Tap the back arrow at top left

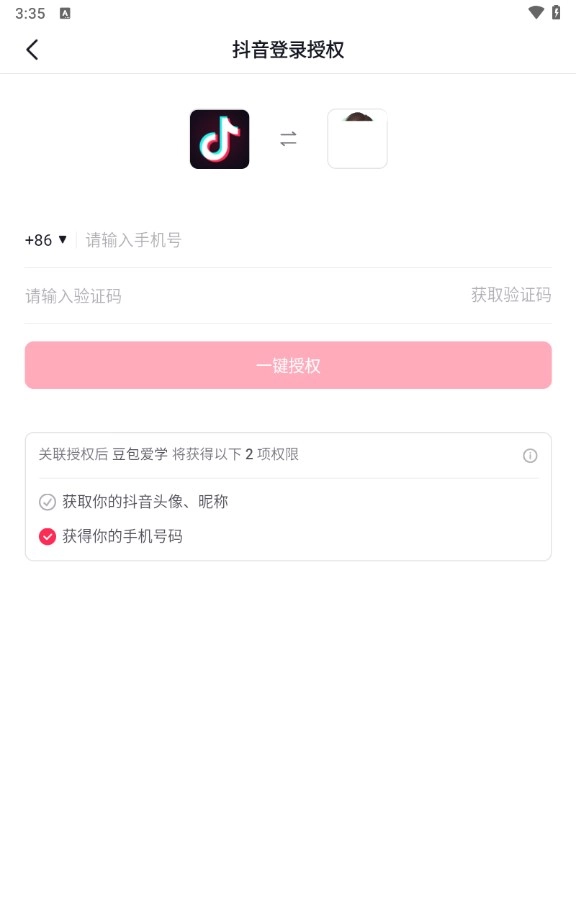click(32, 49)
